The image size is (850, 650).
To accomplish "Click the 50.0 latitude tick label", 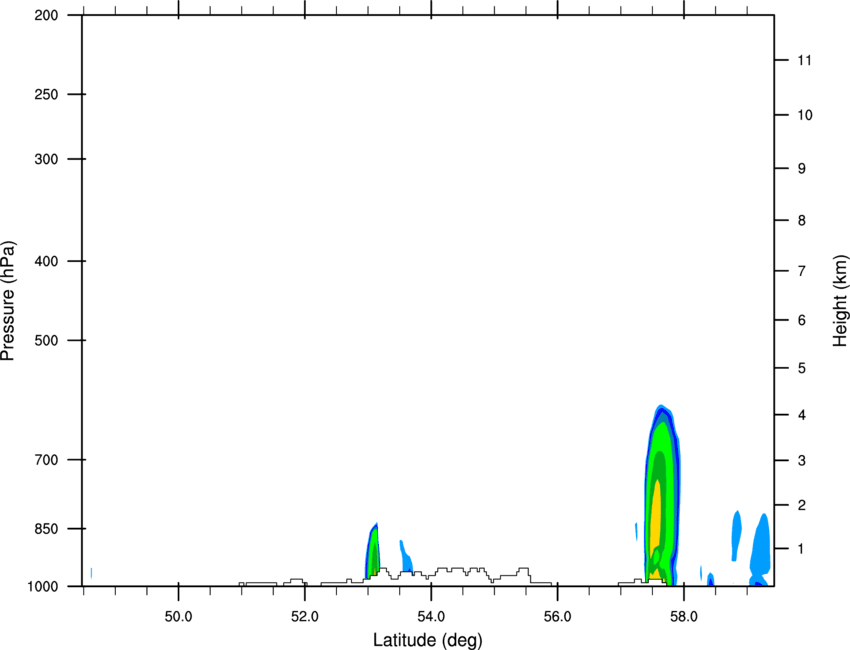I will pos(178,617).
